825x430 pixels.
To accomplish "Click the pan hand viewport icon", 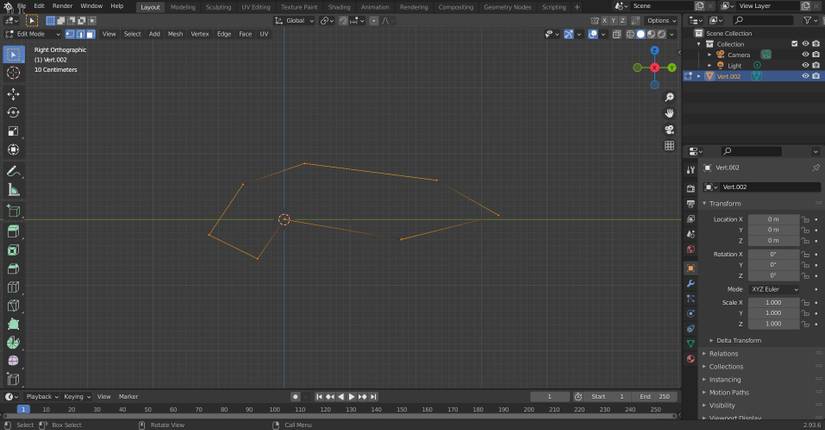I will pyautogui.click(x=669, y=113).
